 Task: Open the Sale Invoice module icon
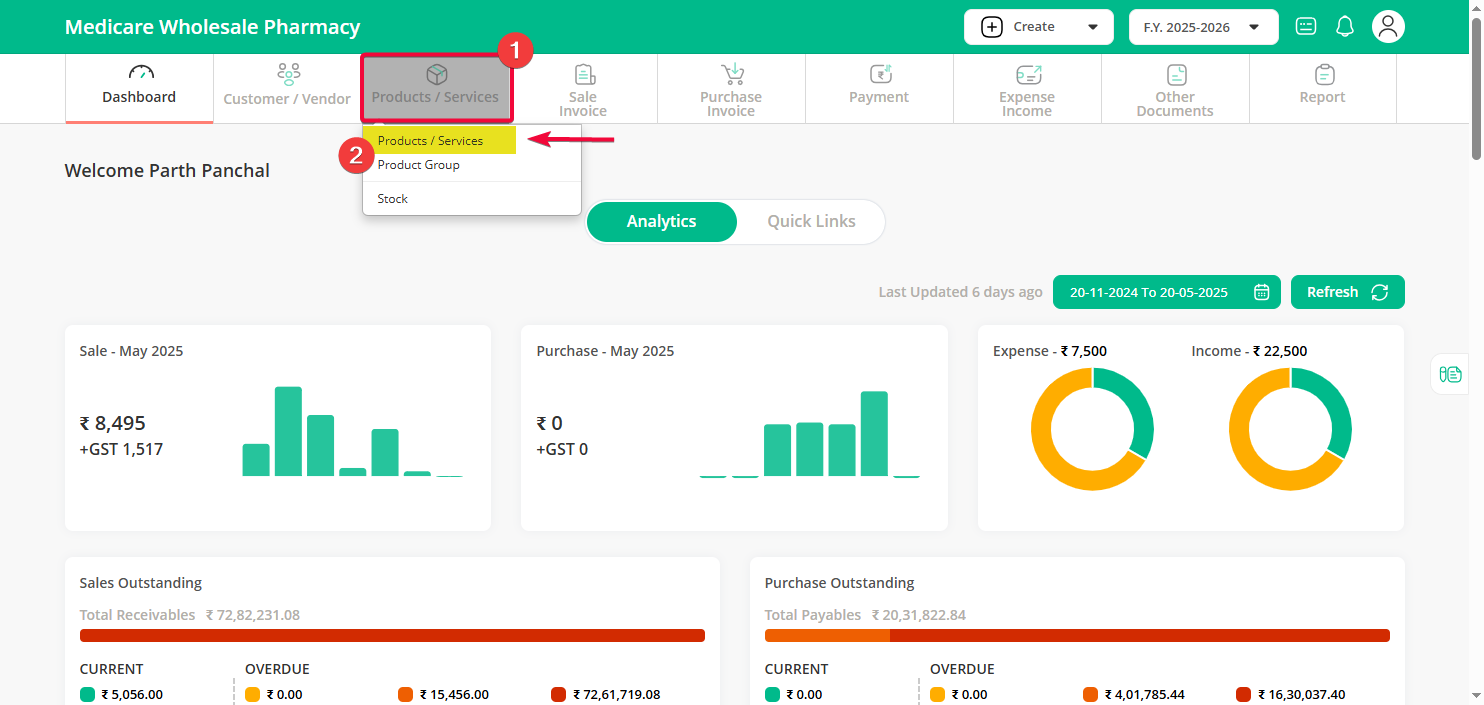point(583,76)
